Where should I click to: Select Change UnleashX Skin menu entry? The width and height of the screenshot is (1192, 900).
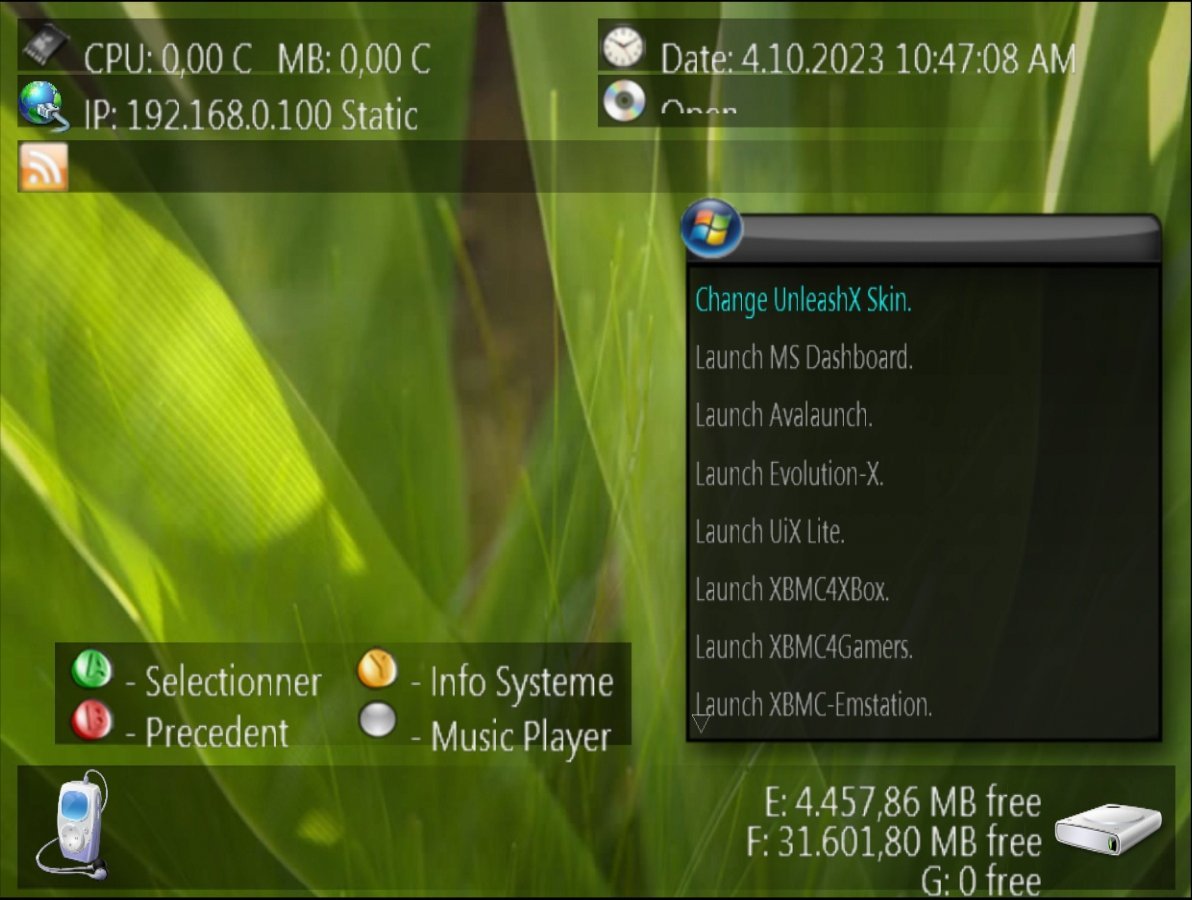[804, 300]
